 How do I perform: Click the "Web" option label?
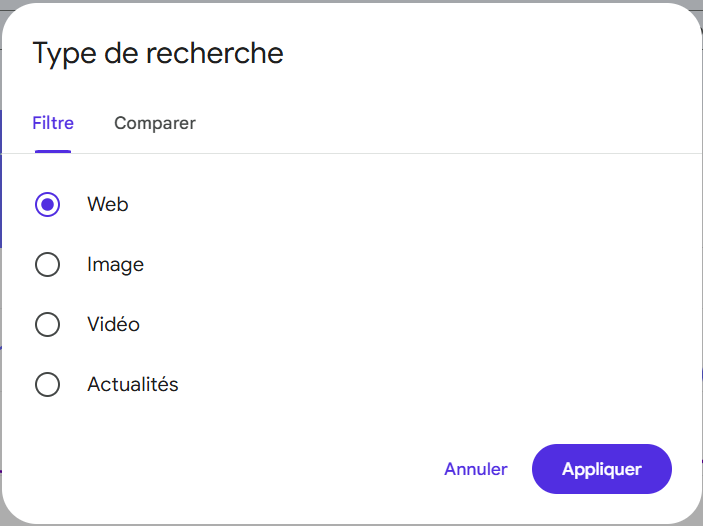(108, 204)
